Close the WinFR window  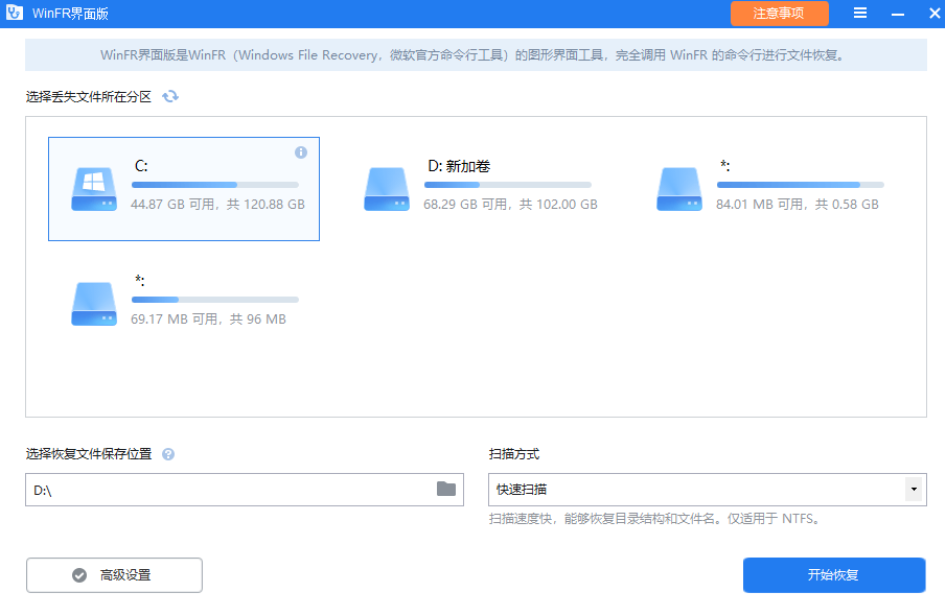coord(935,13)
